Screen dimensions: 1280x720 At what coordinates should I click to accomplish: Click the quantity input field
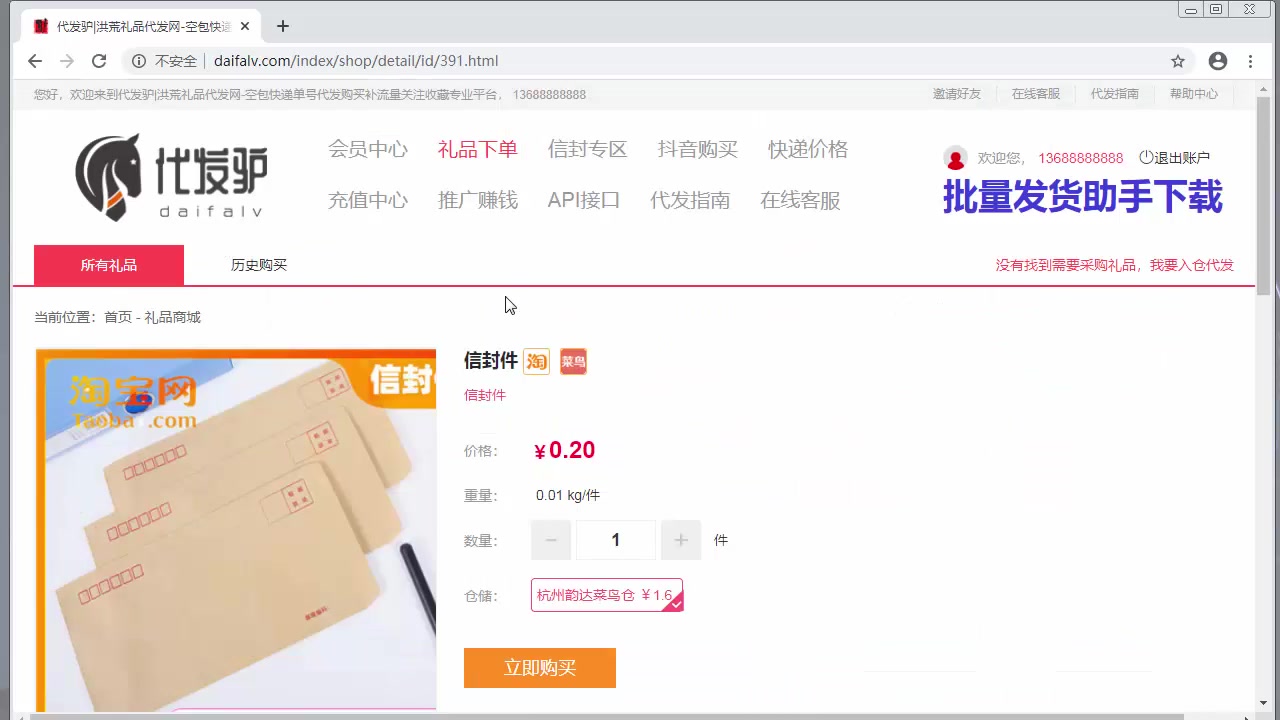(x=616, y=540)
